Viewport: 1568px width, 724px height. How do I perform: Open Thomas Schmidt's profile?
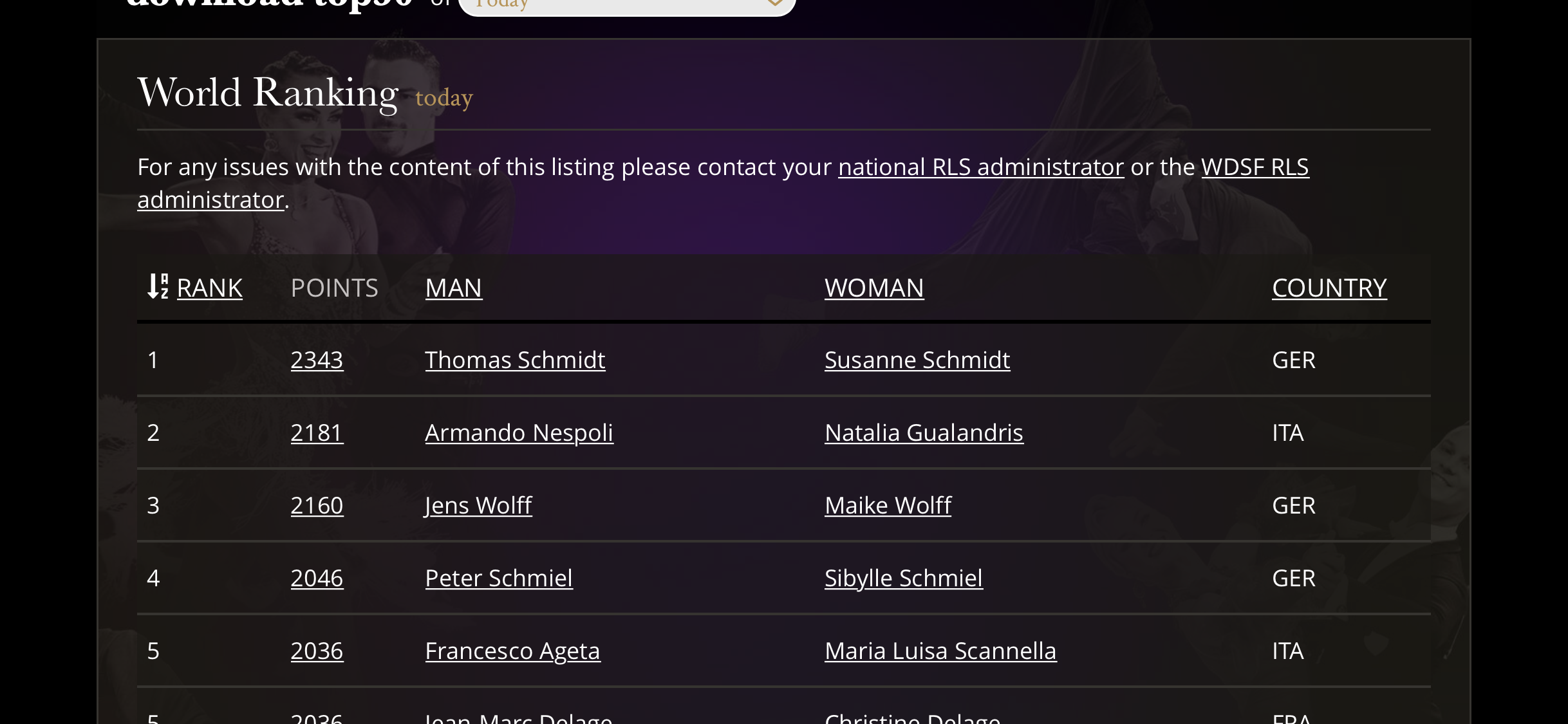515,360
